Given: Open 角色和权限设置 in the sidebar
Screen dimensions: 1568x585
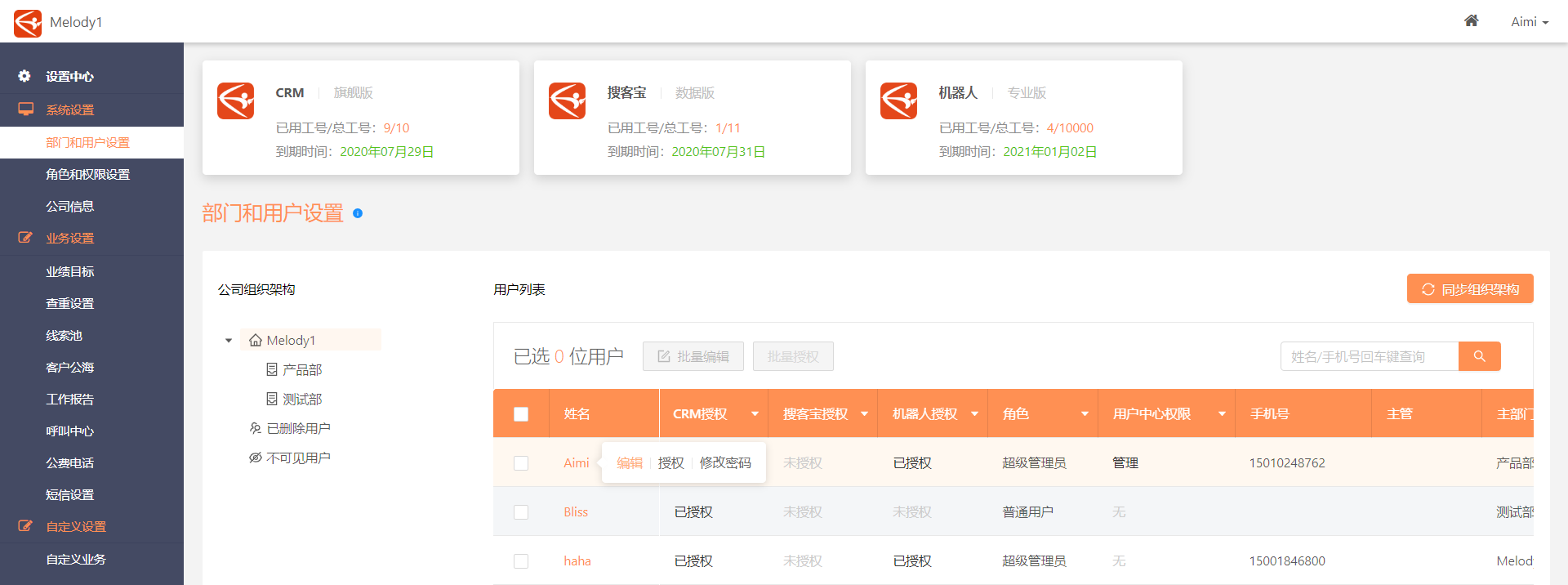Looking at the screenshot, I should pos(87,174).
